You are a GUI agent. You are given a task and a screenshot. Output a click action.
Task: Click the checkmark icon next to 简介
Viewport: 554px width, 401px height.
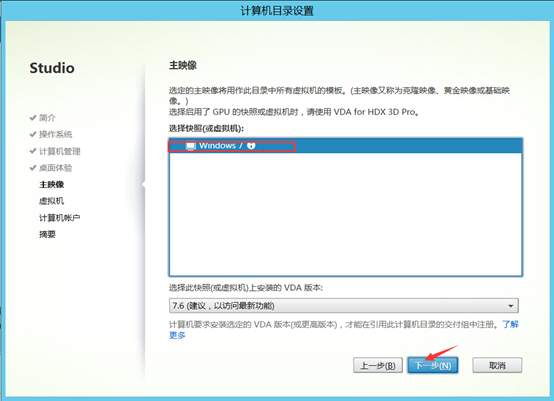(x=33, y=117)
